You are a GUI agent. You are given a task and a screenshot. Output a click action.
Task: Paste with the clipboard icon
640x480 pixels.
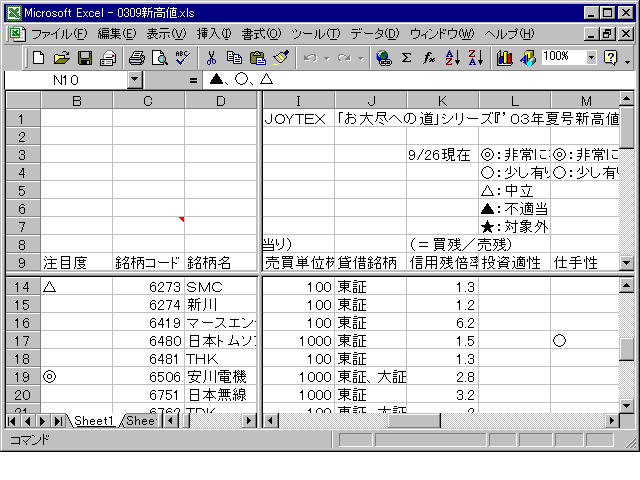[258, 58]
